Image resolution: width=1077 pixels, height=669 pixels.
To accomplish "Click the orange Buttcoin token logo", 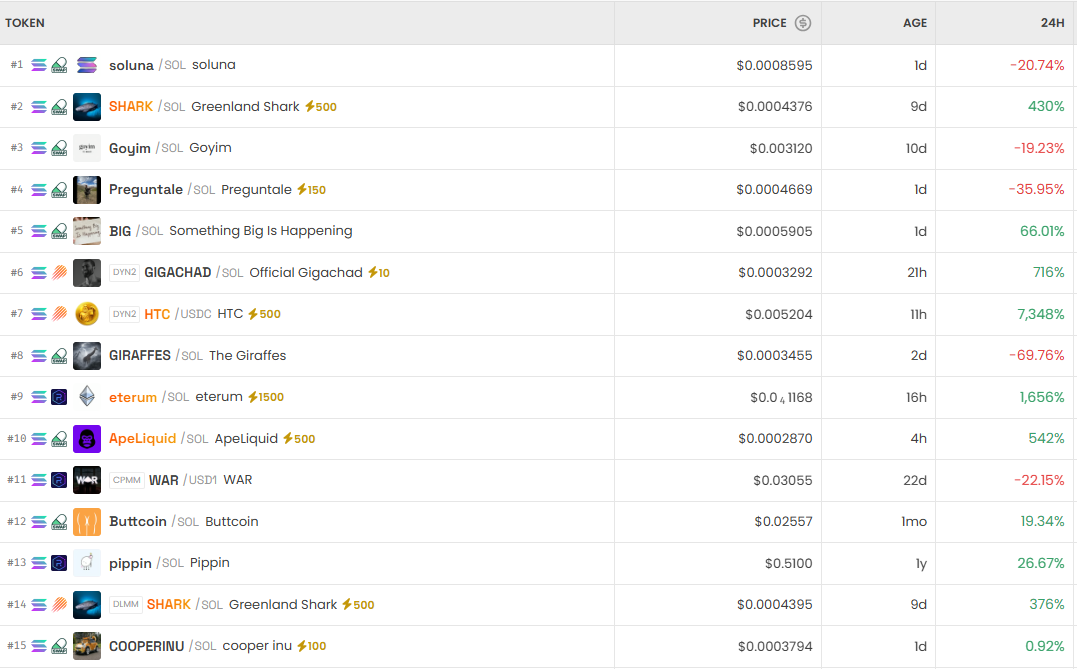I will 87,522.
